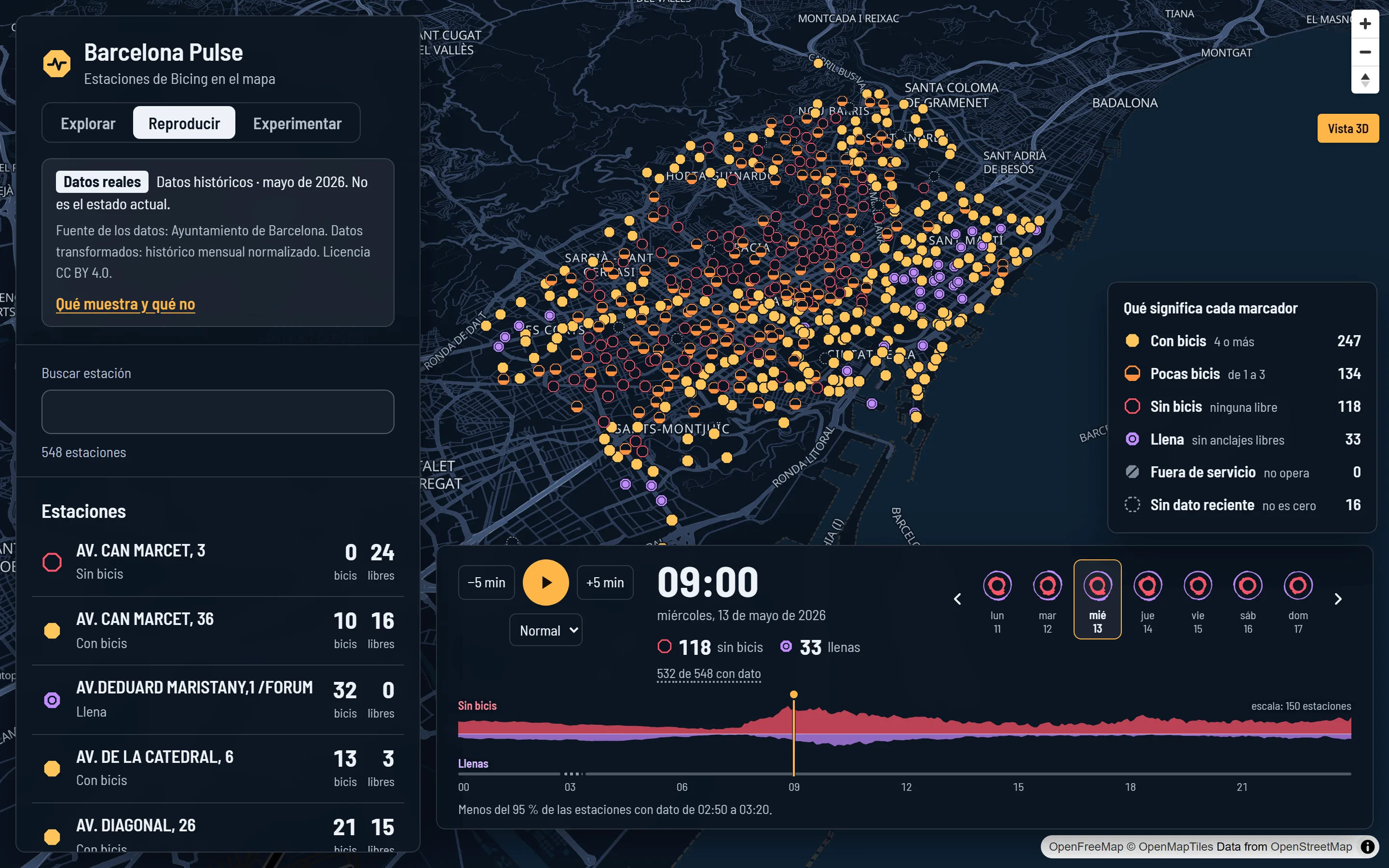Click the Barcelona Pulse logo icon
Viewport: 1389px width, 868px height.
57,64
